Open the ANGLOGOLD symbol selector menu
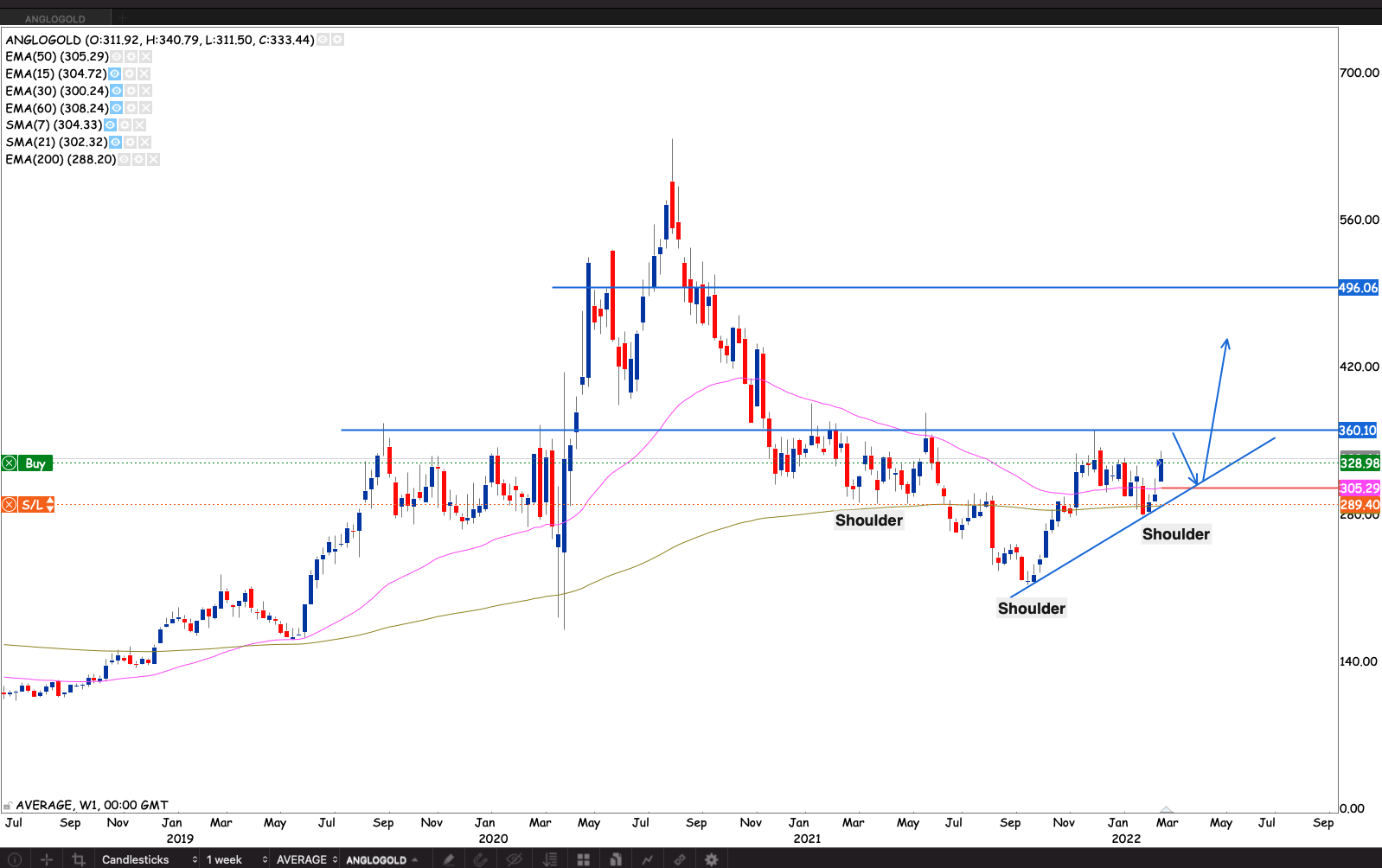Viewport: 1382px width, 868px height. pyautogui.click(x=382, y=859)
